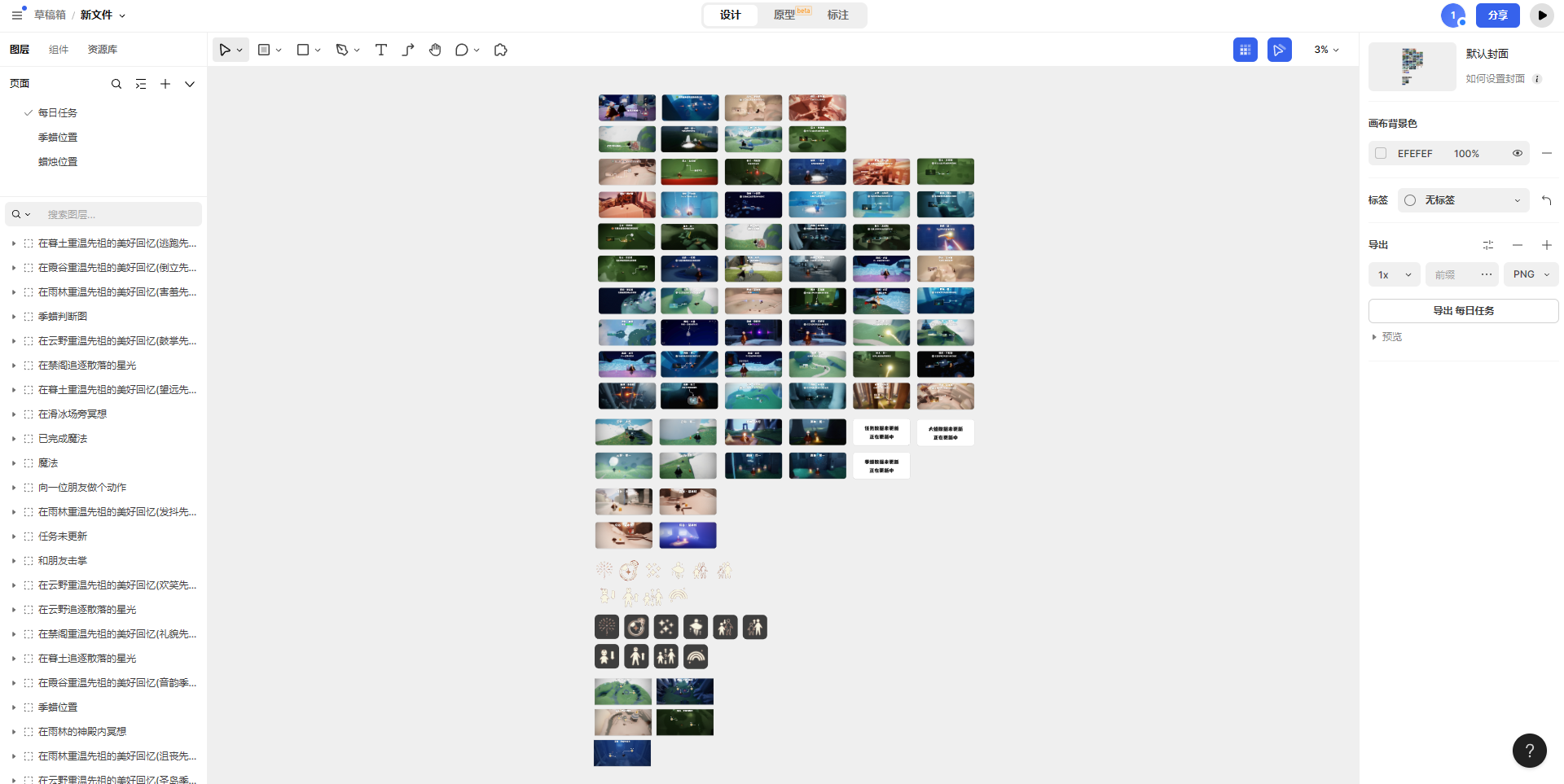Open Move tool dropdown arrow
Viewport: 1564px width, 784px height.
pos(239,50)
